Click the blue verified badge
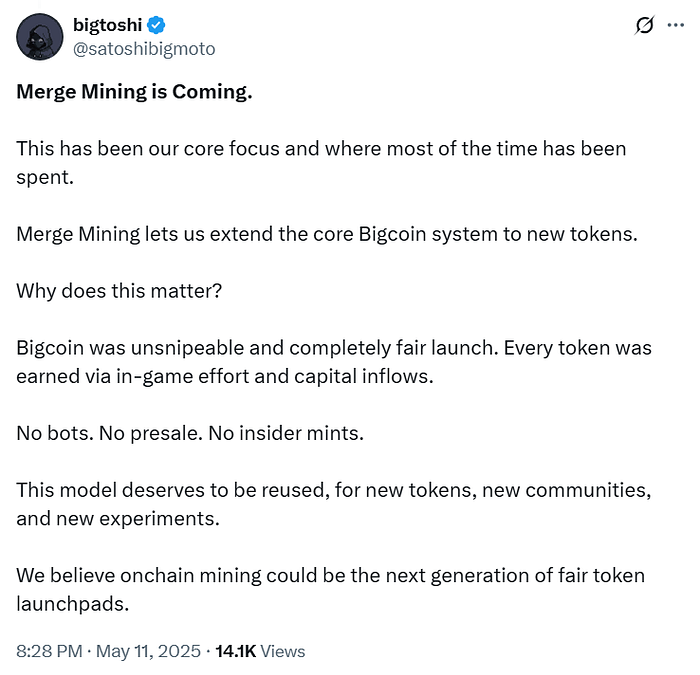This screenshot has width=700, height=675. [156, 25]
